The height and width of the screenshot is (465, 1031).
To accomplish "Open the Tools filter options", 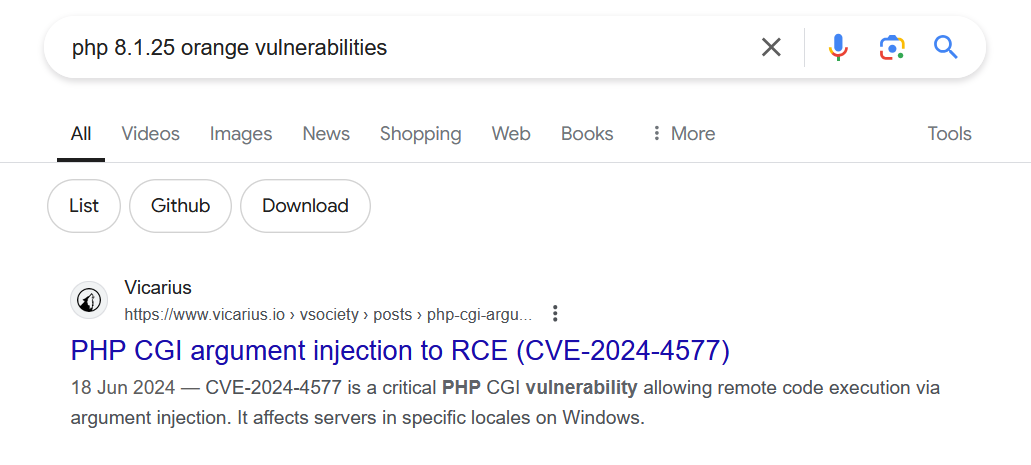I will point(949,134).
